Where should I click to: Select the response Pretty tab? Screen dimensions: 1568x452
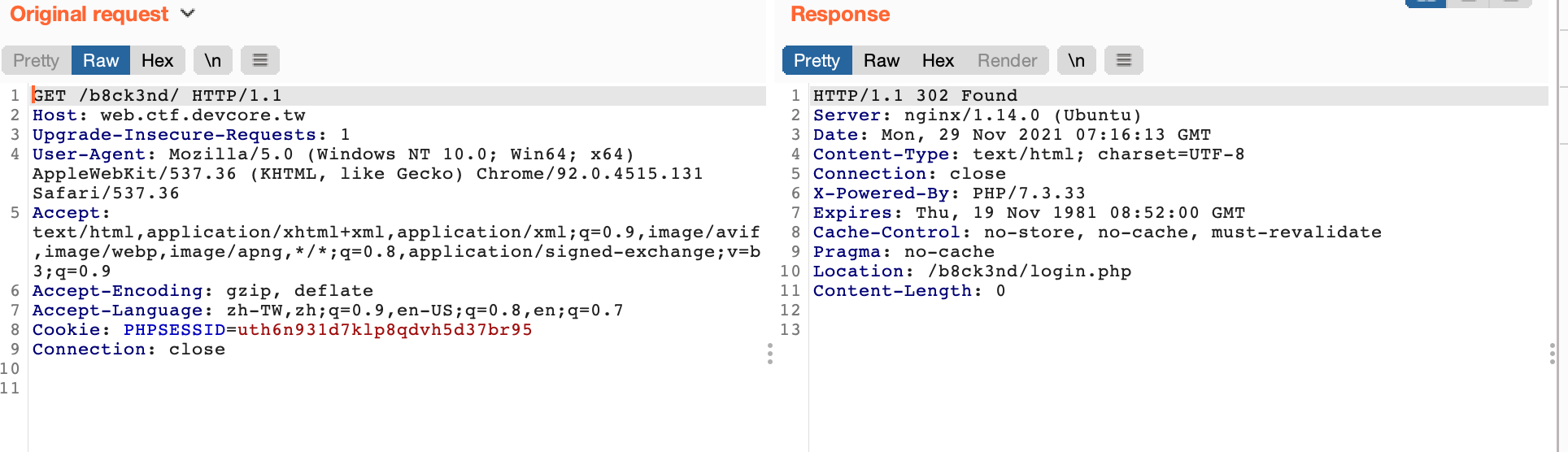(x=817, y=61)
